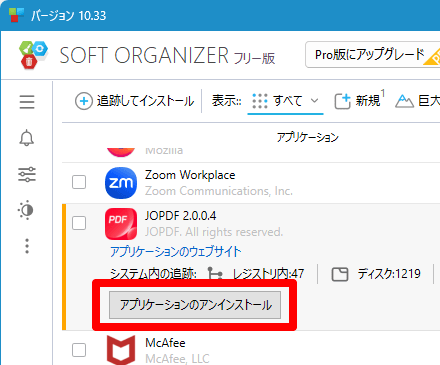This screenshot has height=365, width=440.
Task: Click the McAfee shield icon
Action: (x=121, y=350)
